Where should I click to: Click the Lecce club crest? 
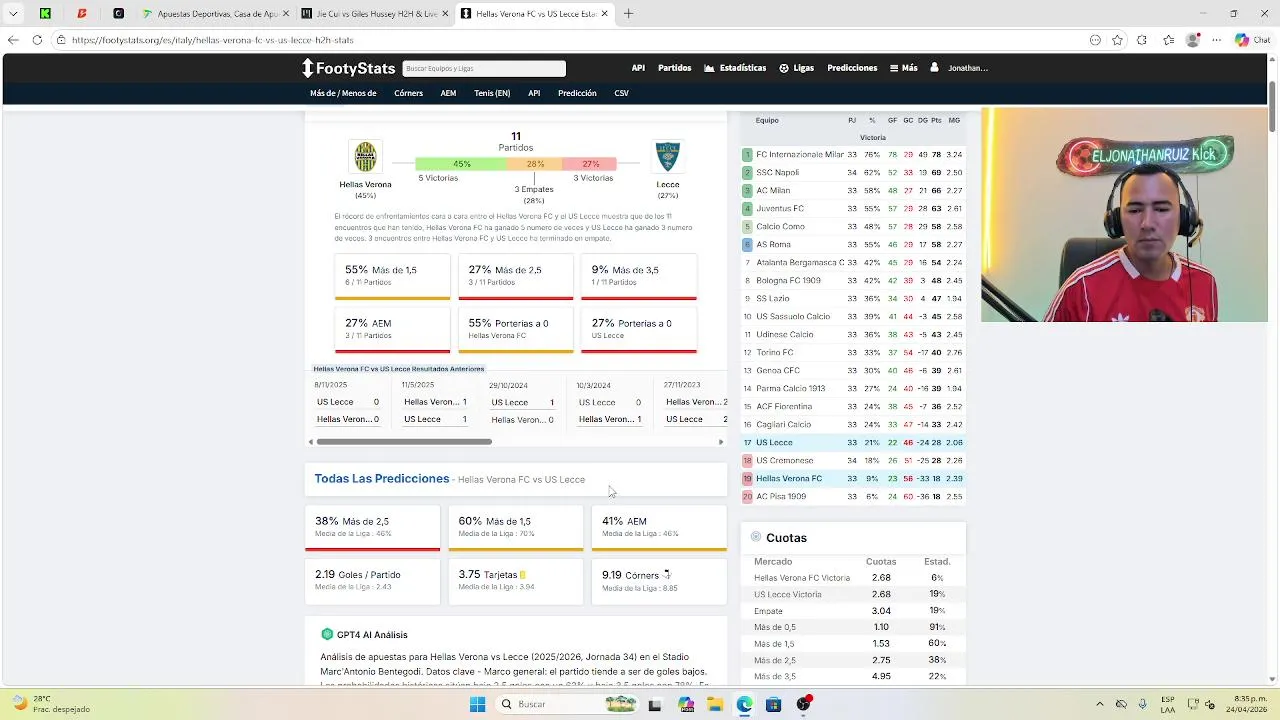(x=668, y=157)
